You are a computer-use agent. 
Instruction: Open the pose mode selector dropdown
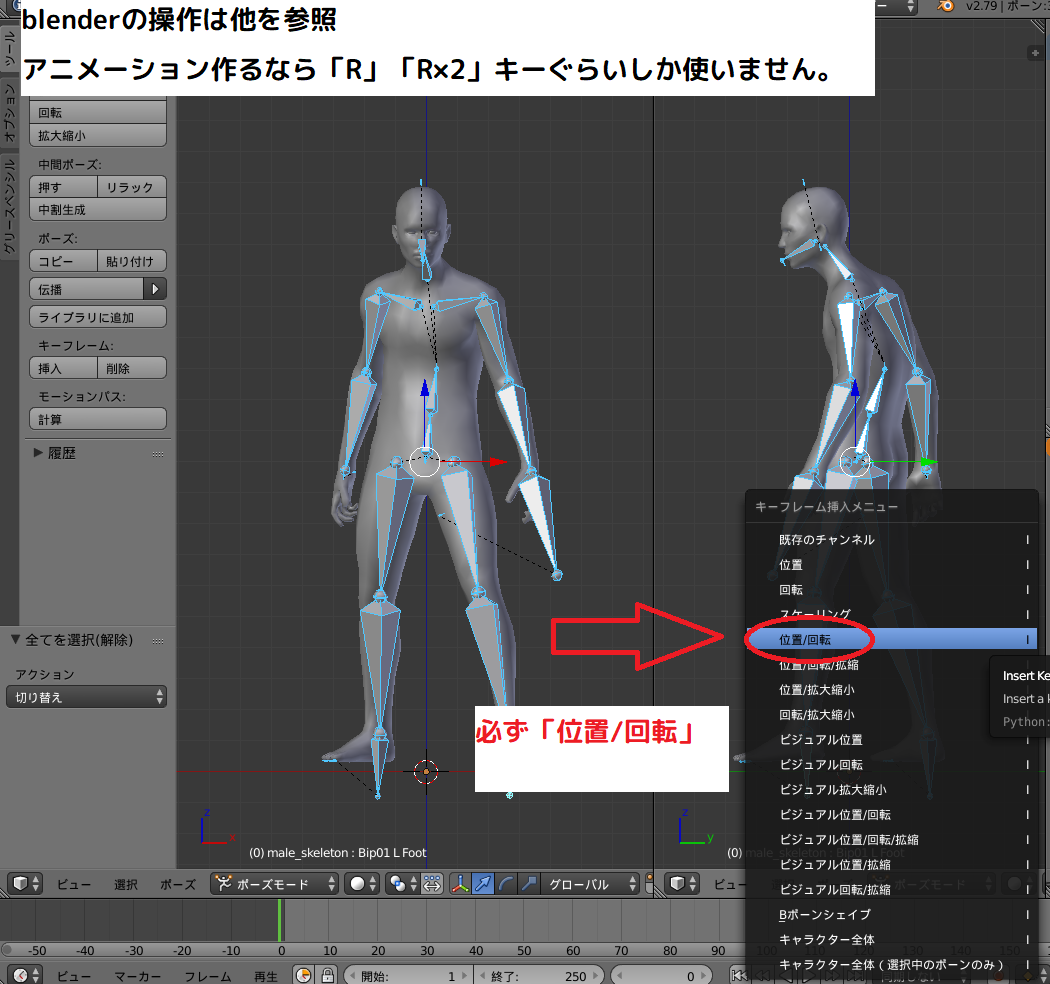tap(275, 884)
